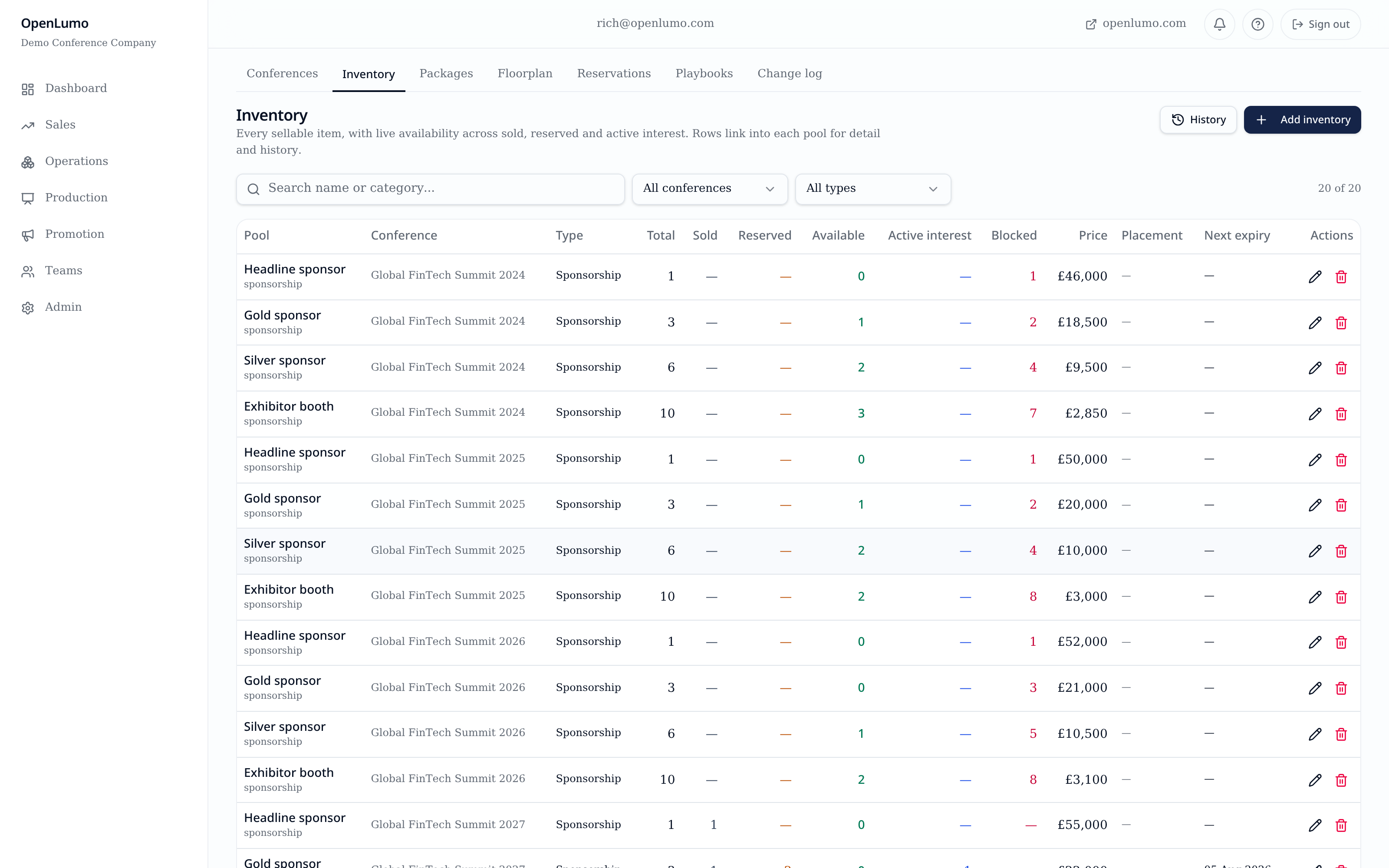Edit Gold sponsor £20,000 row
1389x868 pixels.
click(1315, 505)
